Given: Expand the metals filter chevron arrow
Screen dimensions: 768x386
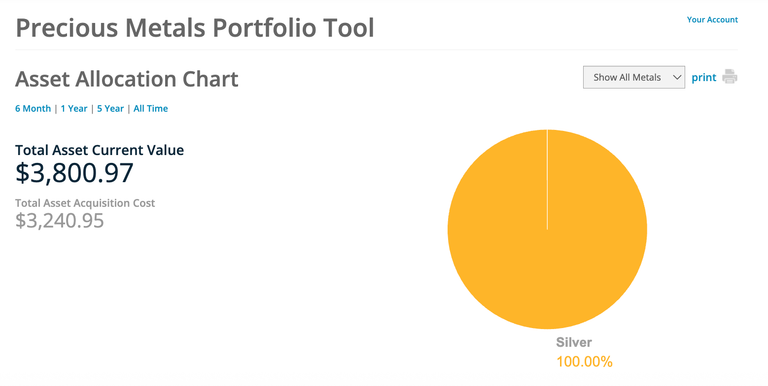Looking at the screenshot, I should click(677, 77).
